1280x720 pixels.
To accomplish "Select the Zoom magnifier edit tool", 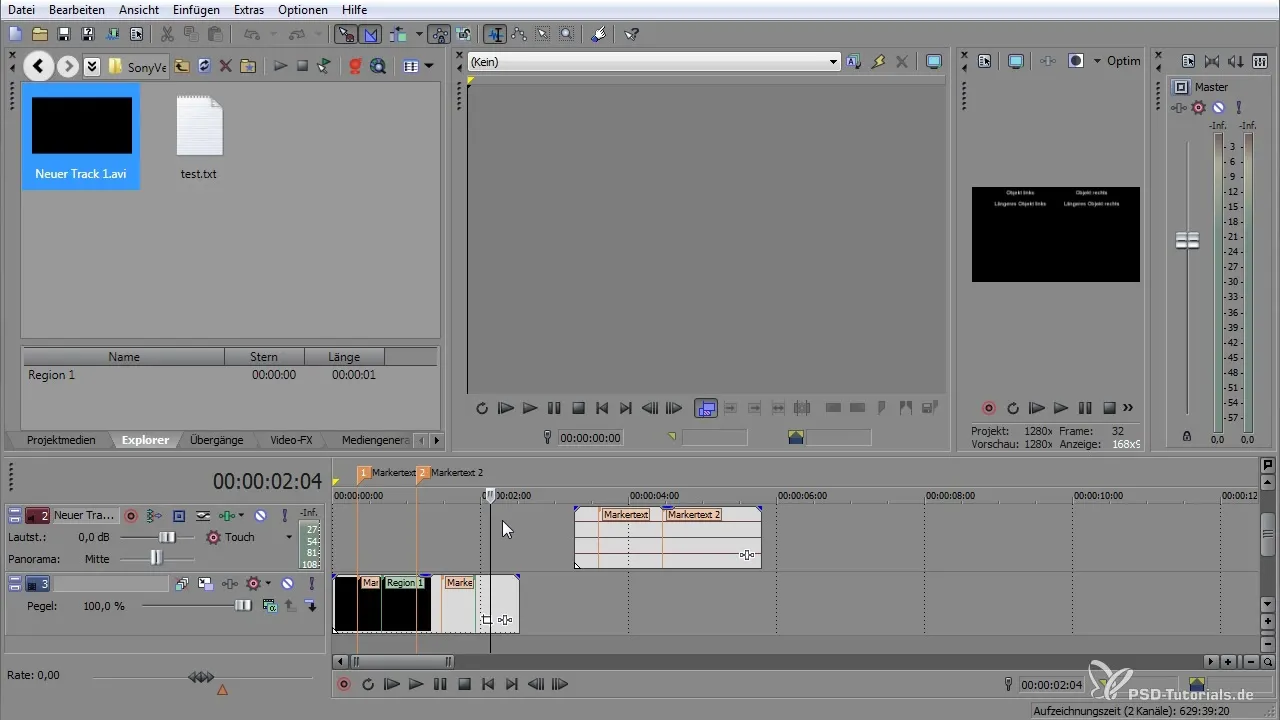I will 567,34.
